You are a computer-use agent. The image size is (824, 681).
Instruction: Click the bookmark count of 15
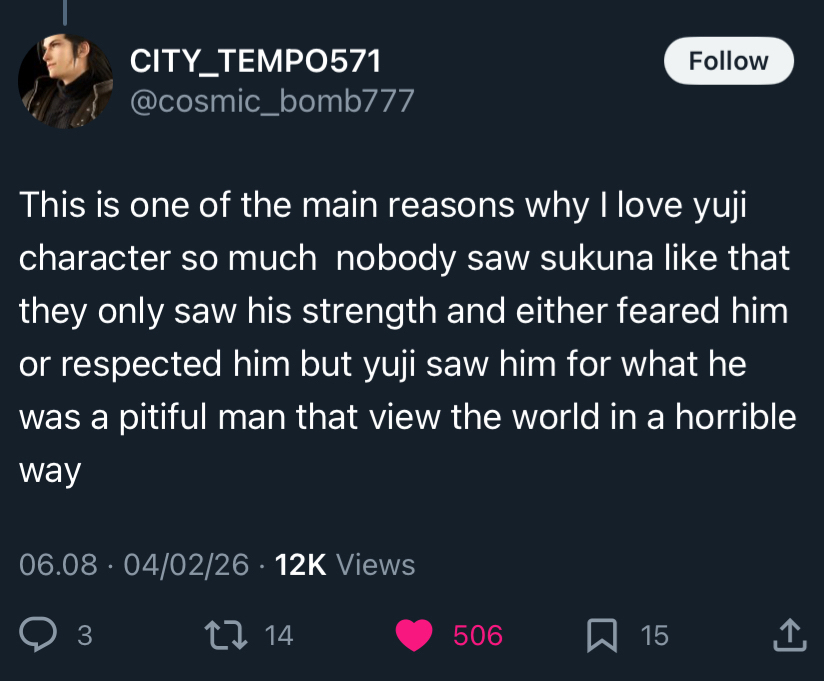(654, 635)
